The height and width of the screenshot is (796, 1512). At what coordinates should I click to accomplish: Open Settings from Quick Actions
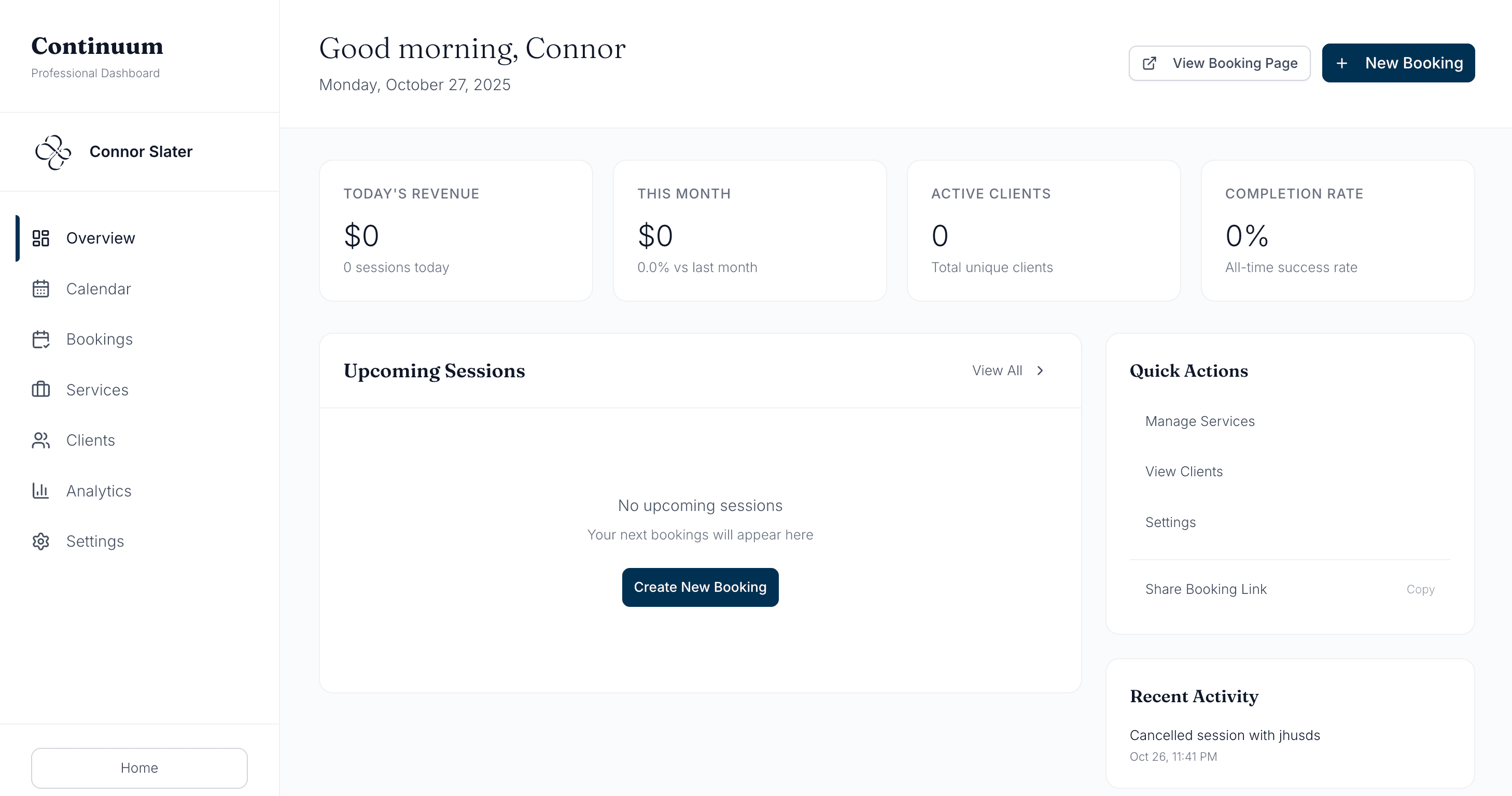[1170, 522]
